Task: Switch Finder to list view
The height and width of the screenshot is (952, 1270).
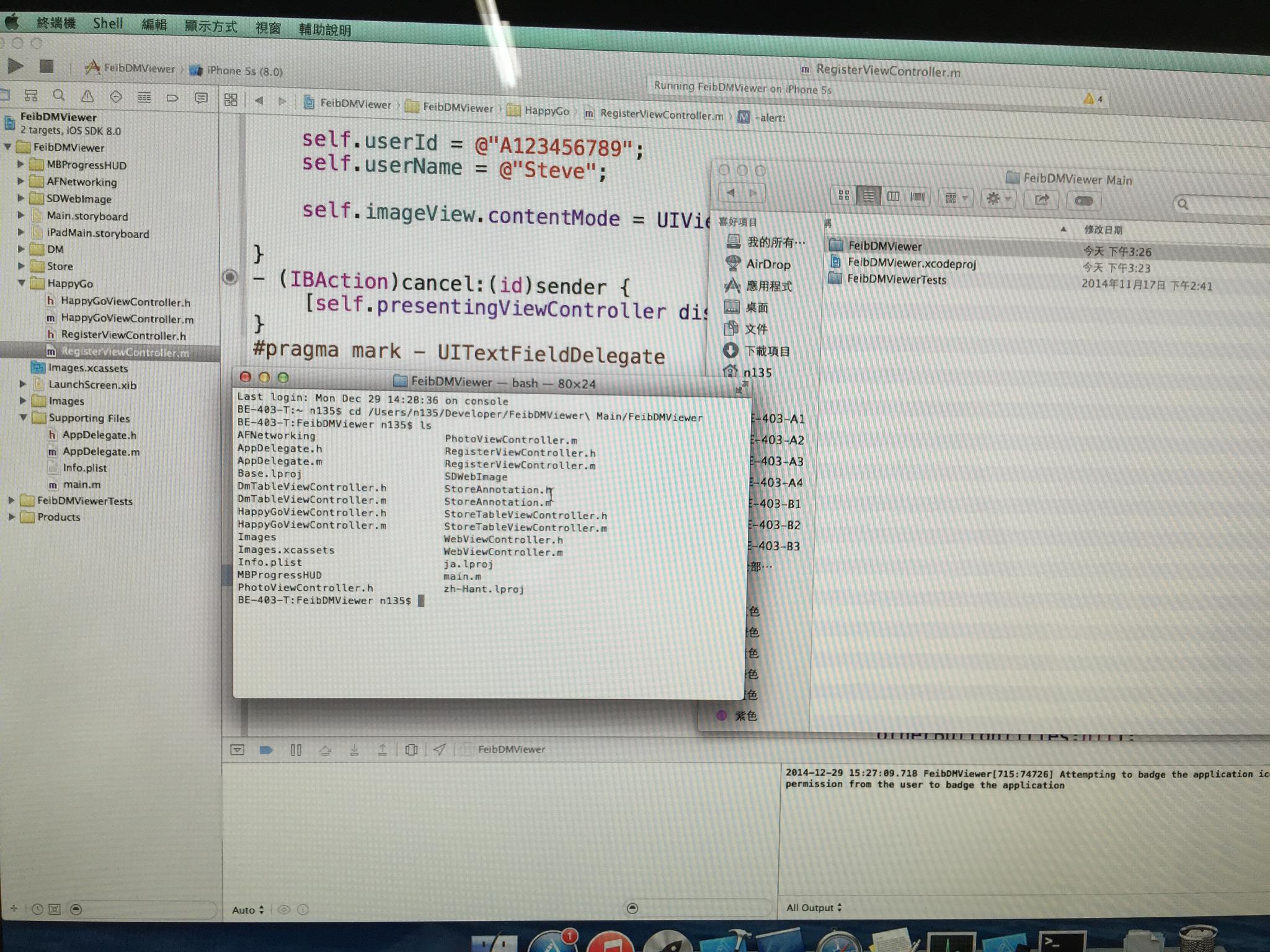Action: [868, 196]
